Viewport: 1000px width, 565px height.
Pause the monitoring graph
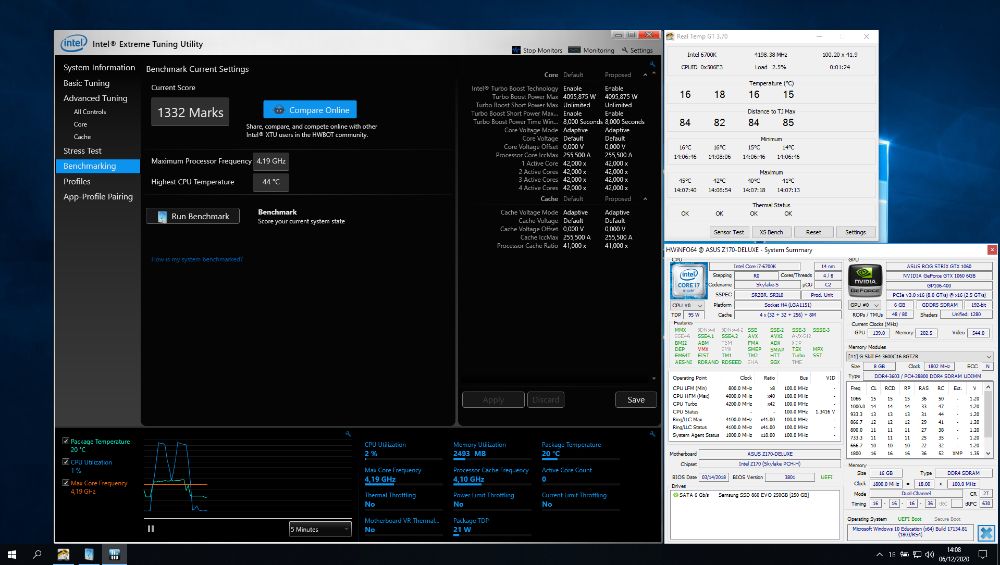(x=151, y=529)
